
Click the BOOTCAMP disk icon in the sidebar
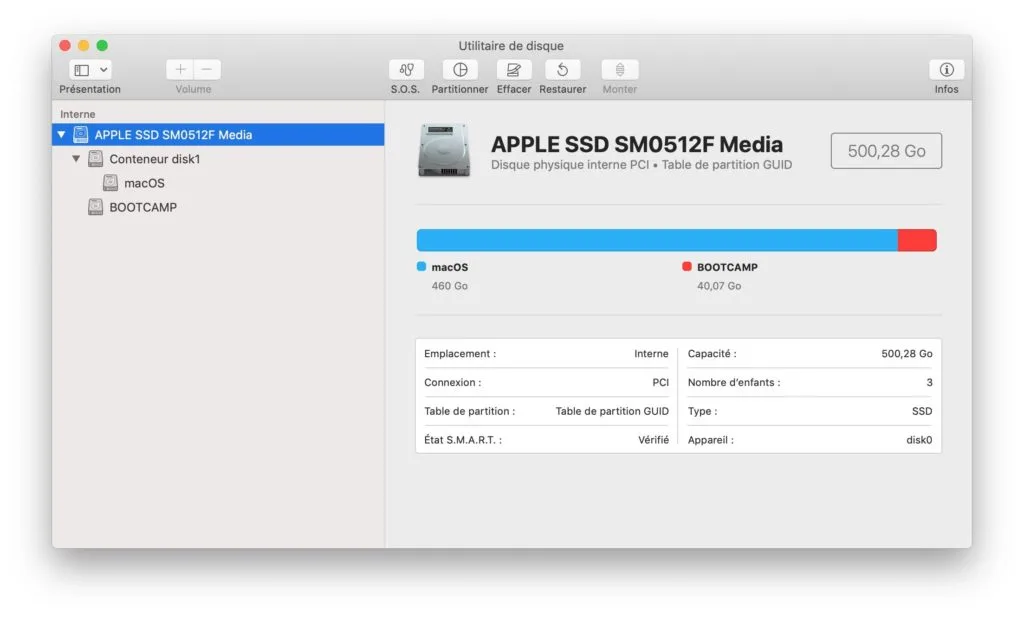pyautogui.click(x=95, y=207)
